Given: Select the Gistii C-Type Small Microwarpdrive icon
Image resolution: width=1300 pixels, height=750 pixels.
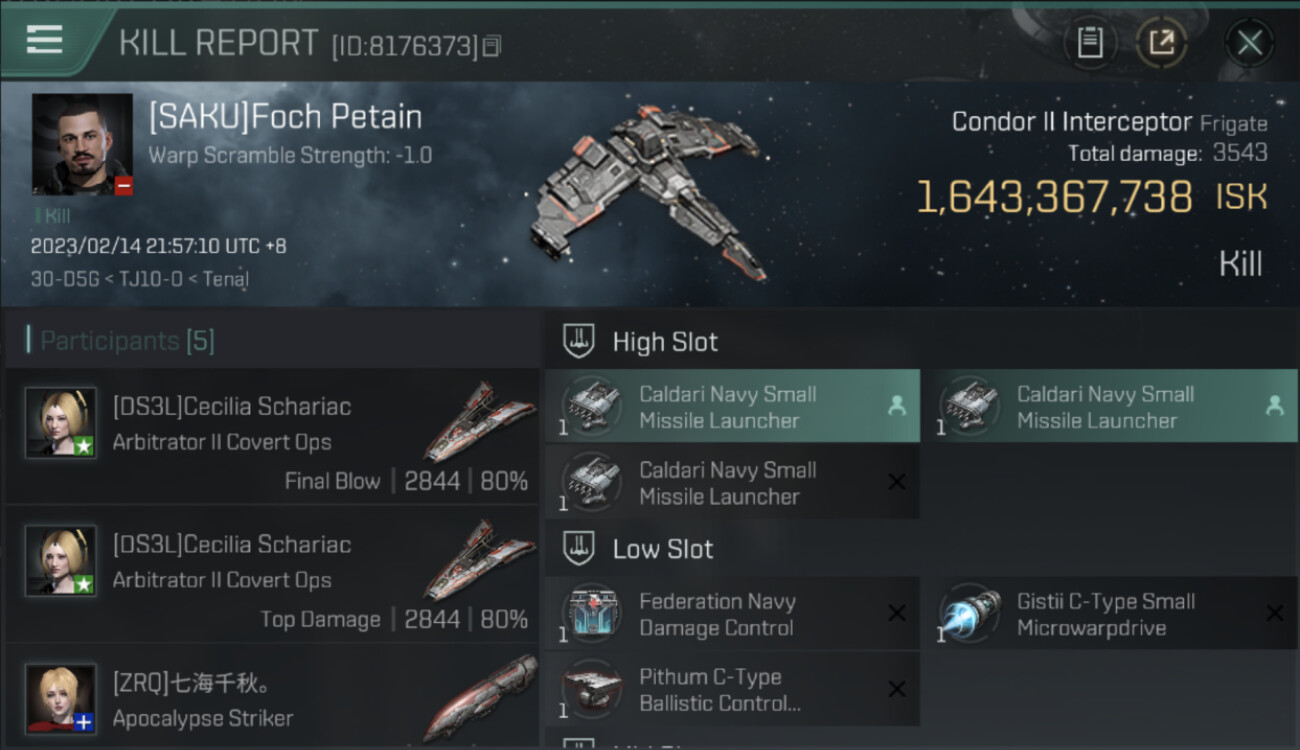Looking at the screenshot, I should pyautogui.click(x=970, y=614).
